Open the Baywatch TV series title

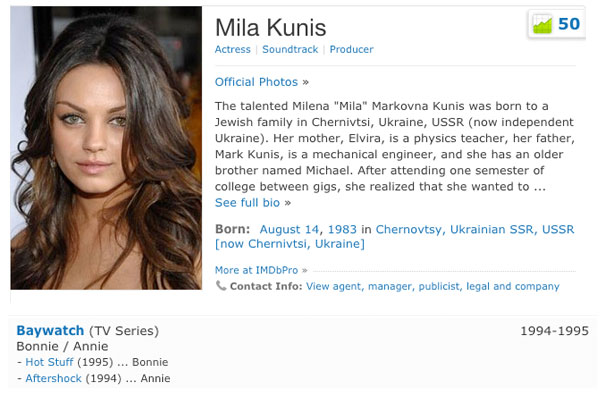point(50,330)
